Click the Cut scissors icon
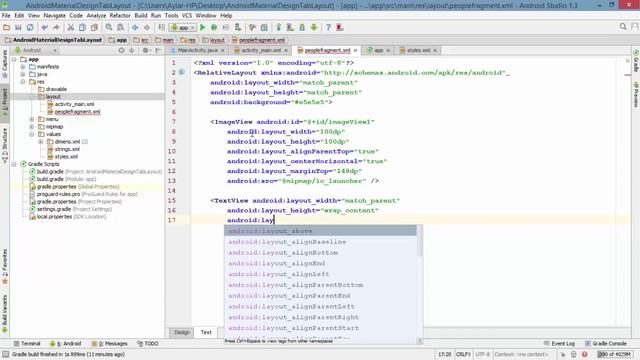Viewport: 640px width, 360px height. click(71, 27)
